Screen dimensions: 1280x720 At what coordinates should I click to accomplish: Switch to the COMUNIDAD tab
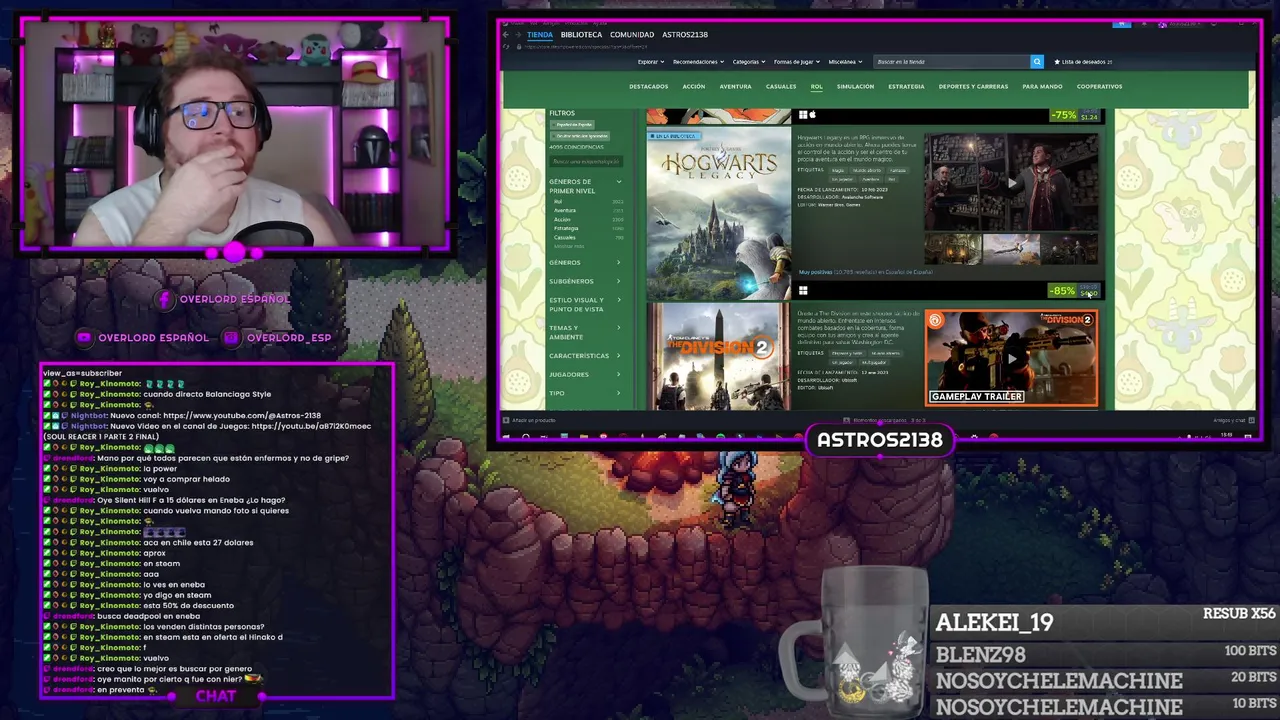pos(632,34)
